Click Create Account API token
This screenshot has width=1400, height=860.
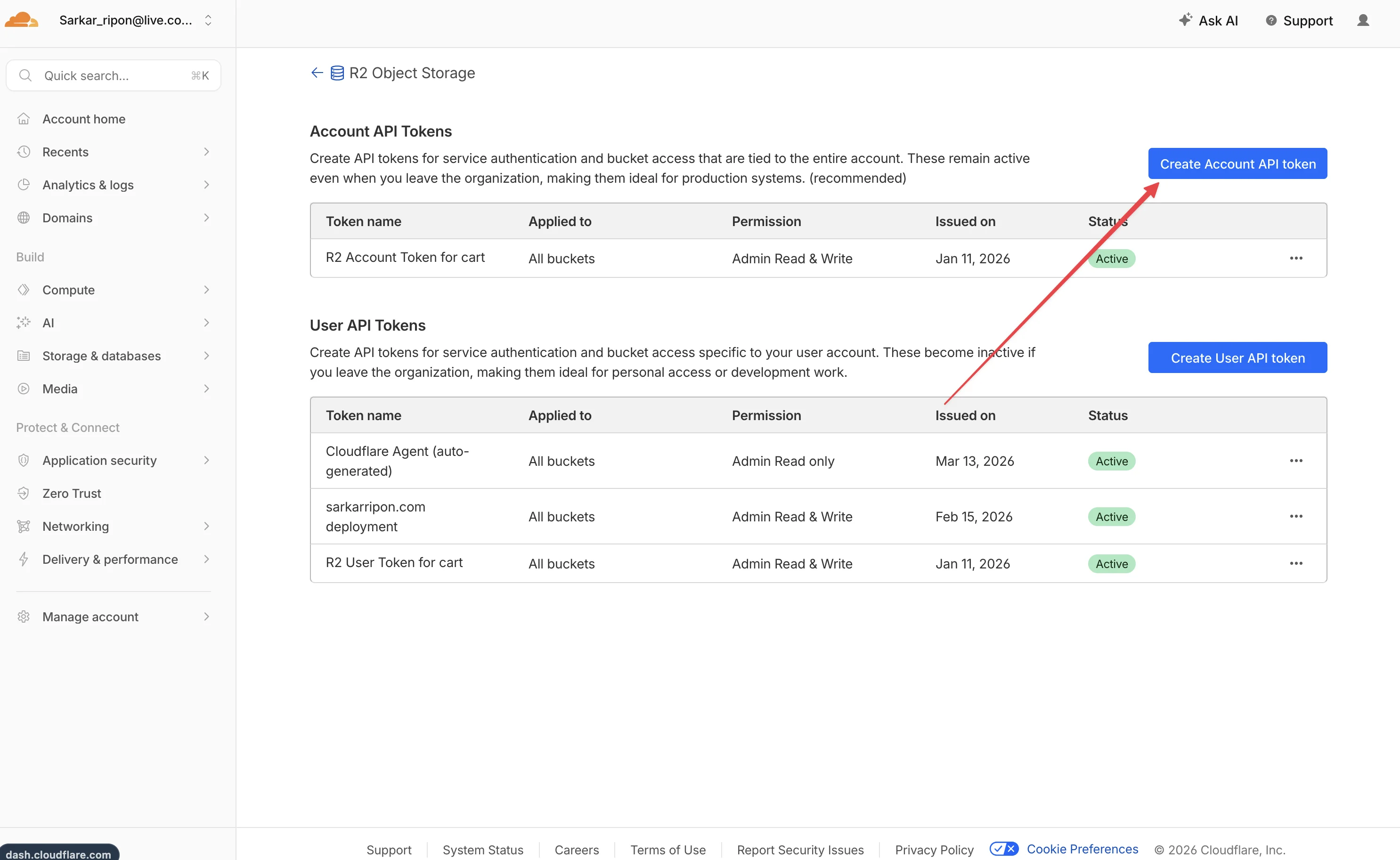pyautogui.click(x=1237, y=163)
